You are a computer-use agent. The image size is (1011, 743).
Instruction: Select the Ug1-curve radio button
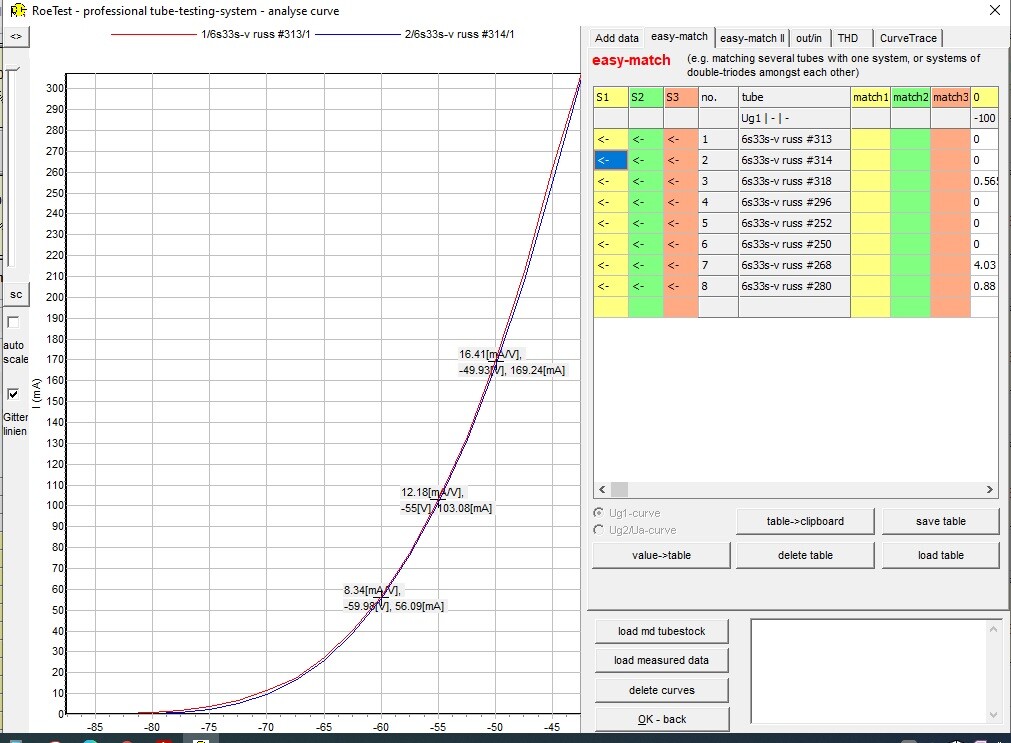598,513
